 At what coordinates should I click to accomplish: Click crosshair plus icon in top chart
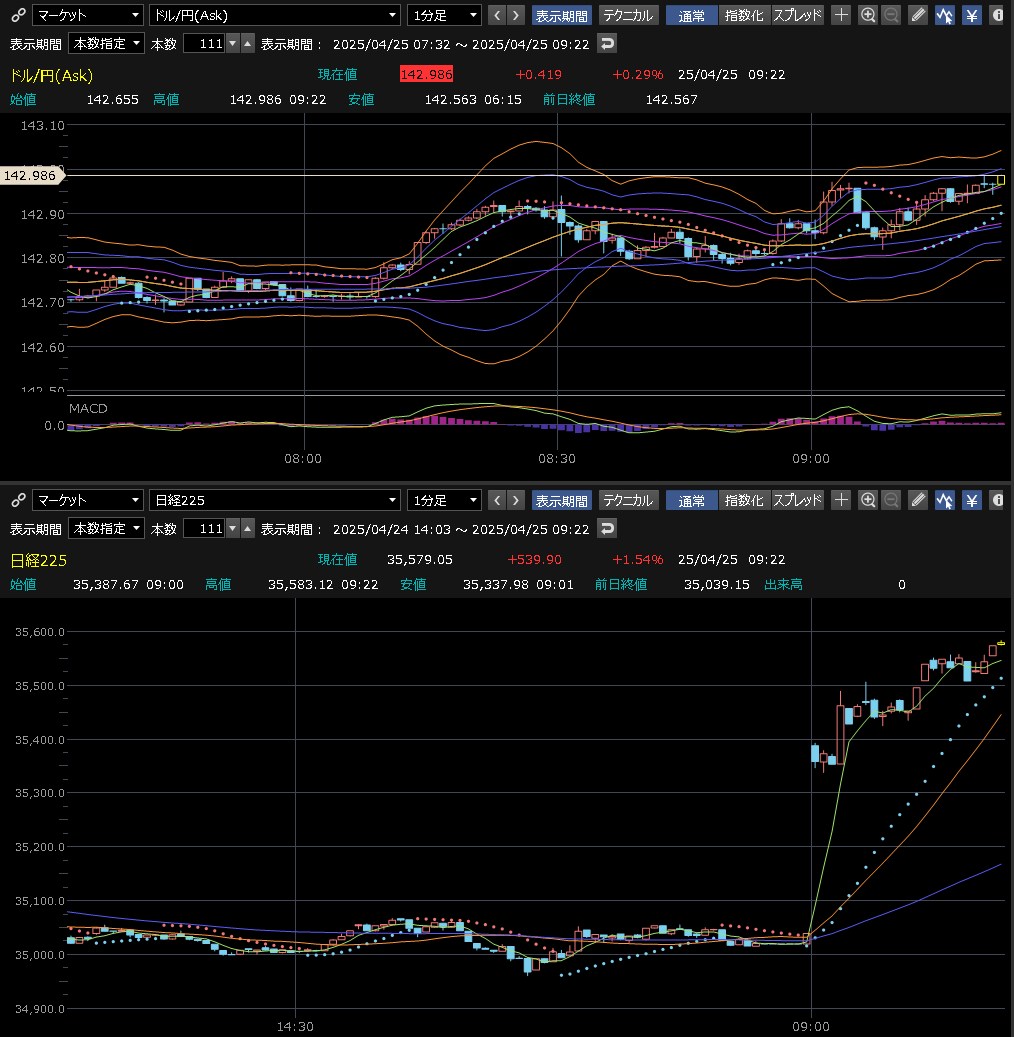(841, 15)
